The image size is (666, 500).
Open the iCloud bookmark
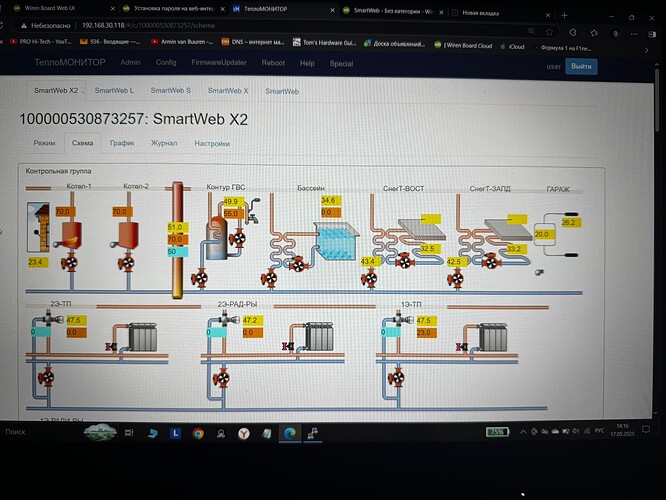(x=512, y=47)
